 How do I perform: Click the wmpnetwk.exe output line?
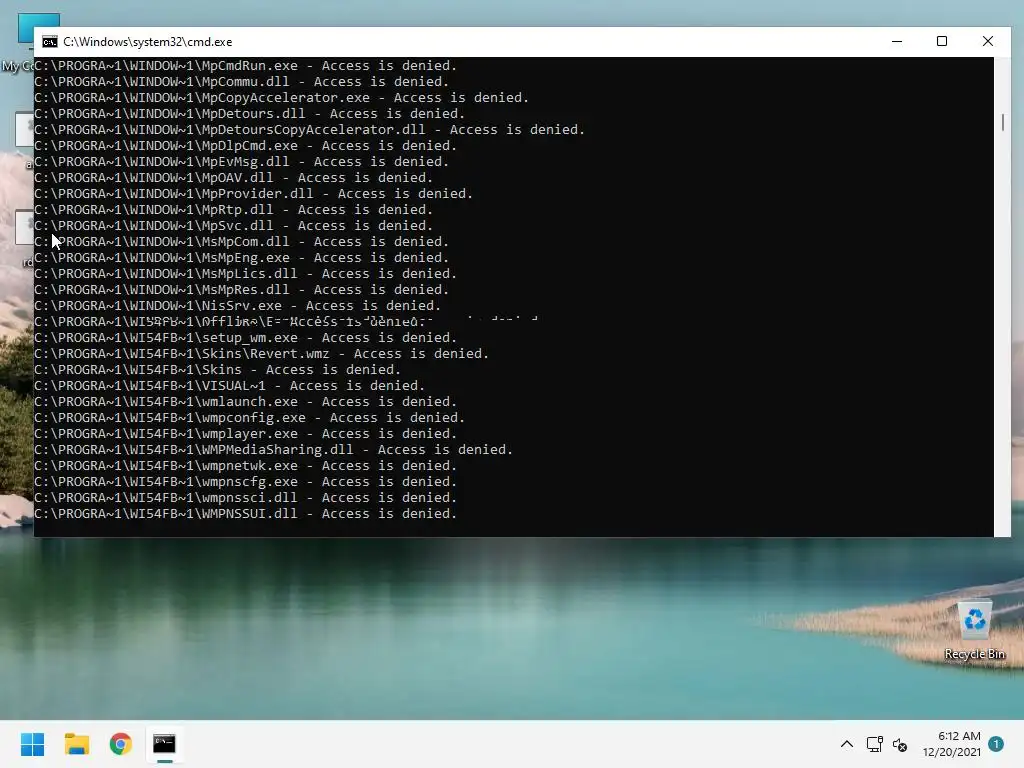(246, 466)
